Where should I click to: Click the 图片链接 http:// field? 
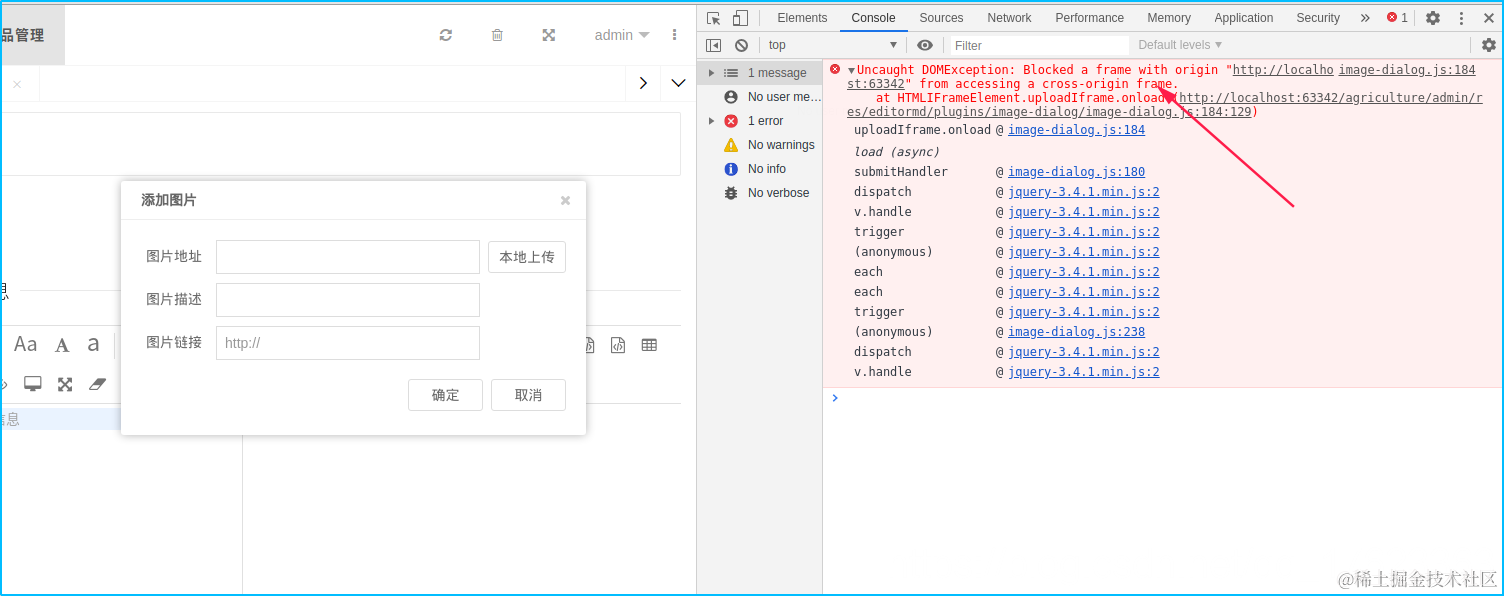pyautogui.click(x=348, y=343)
